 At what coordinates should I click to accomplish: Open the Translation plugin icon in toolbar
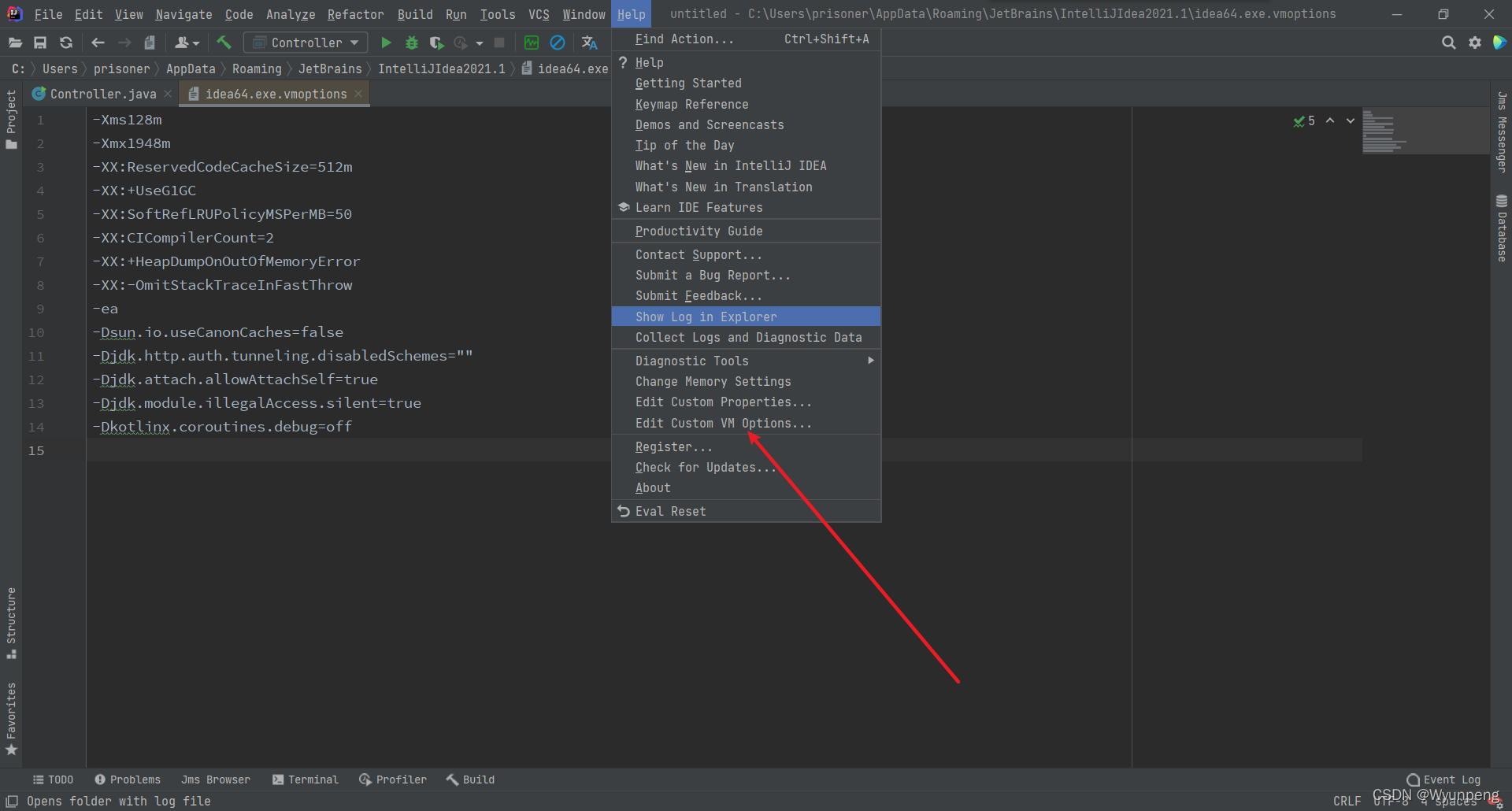589,43
